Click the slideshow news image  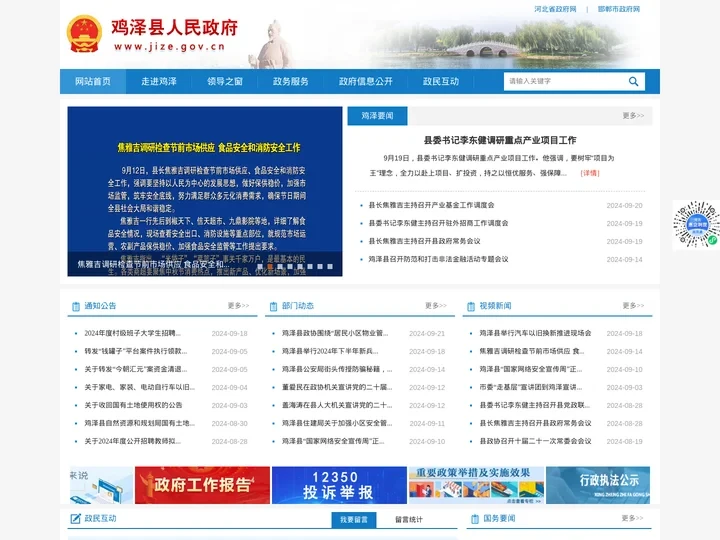click(x=205, y=191)
